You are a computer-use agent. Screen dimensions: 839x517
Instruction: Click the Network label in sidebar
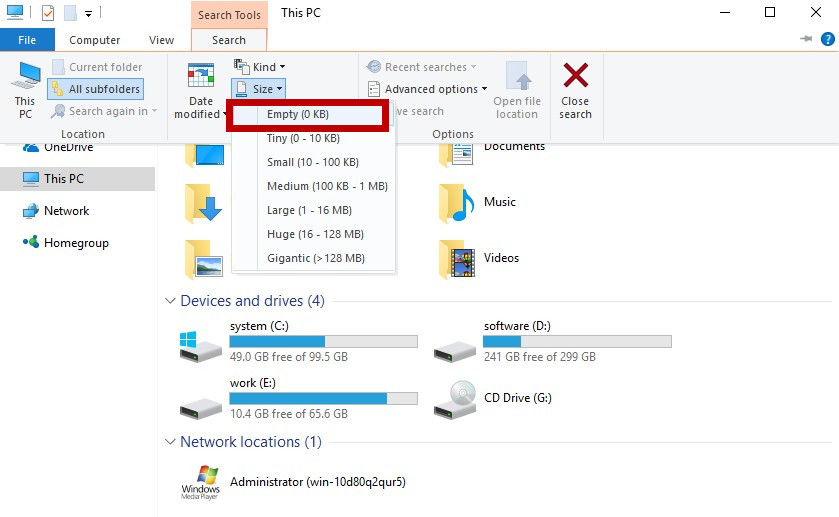[x=67, y=211]
